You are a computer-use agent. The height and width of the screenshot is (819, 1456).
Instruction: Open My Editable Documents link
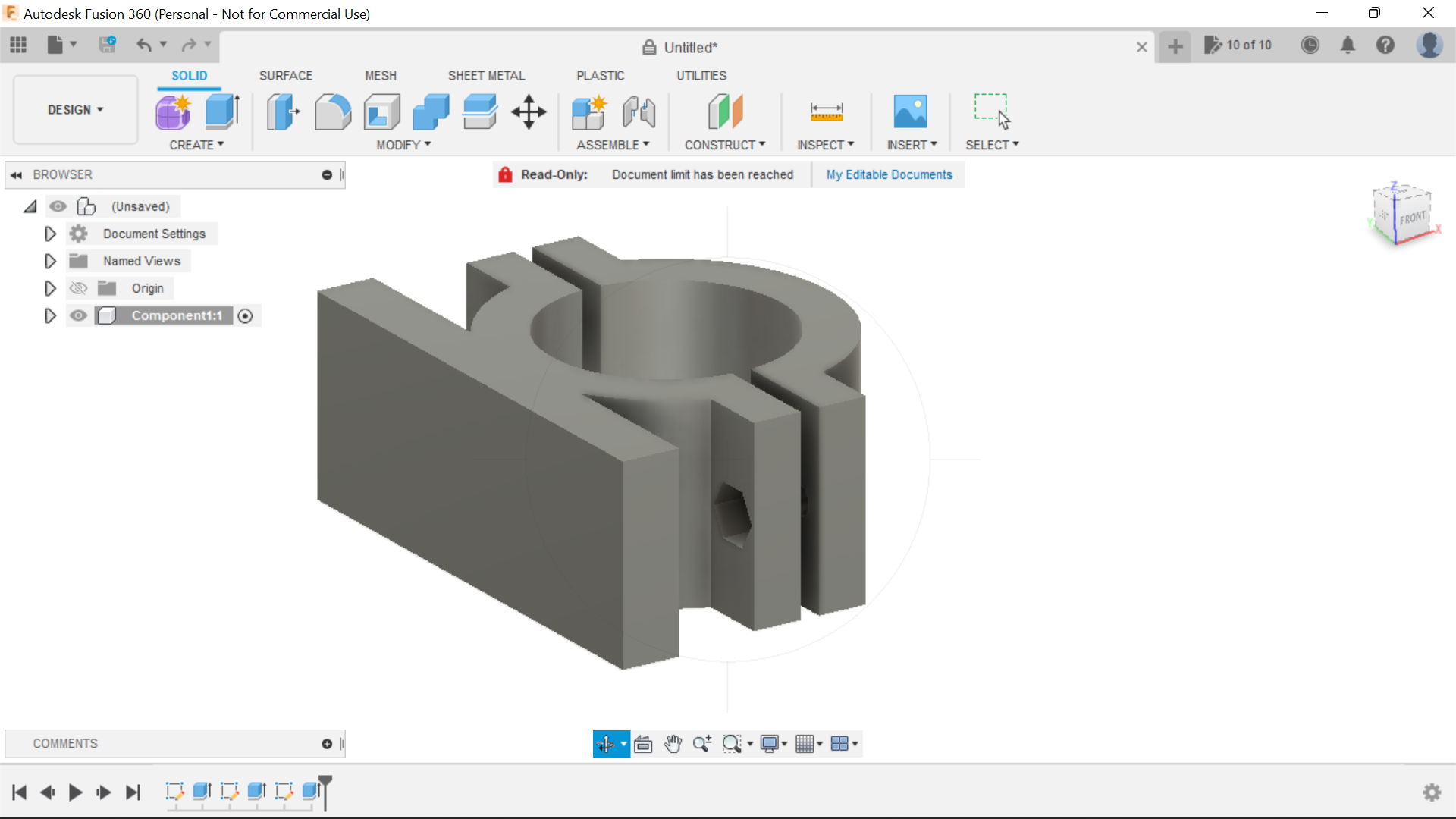tap(889, 174)
